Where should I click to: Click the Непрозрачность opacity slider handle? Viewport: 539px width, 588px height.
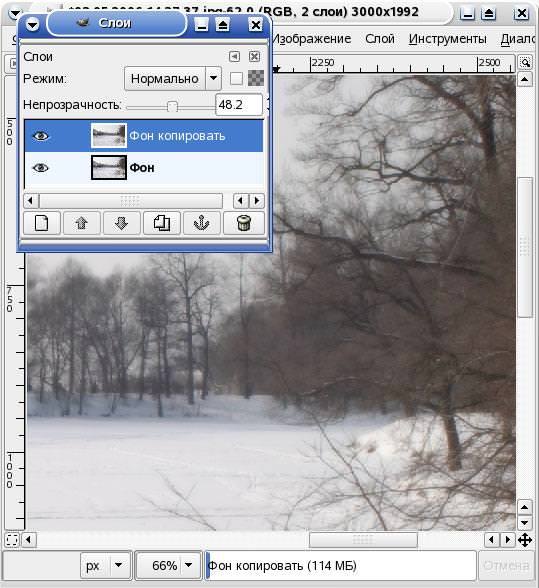[x=172, y=106]
